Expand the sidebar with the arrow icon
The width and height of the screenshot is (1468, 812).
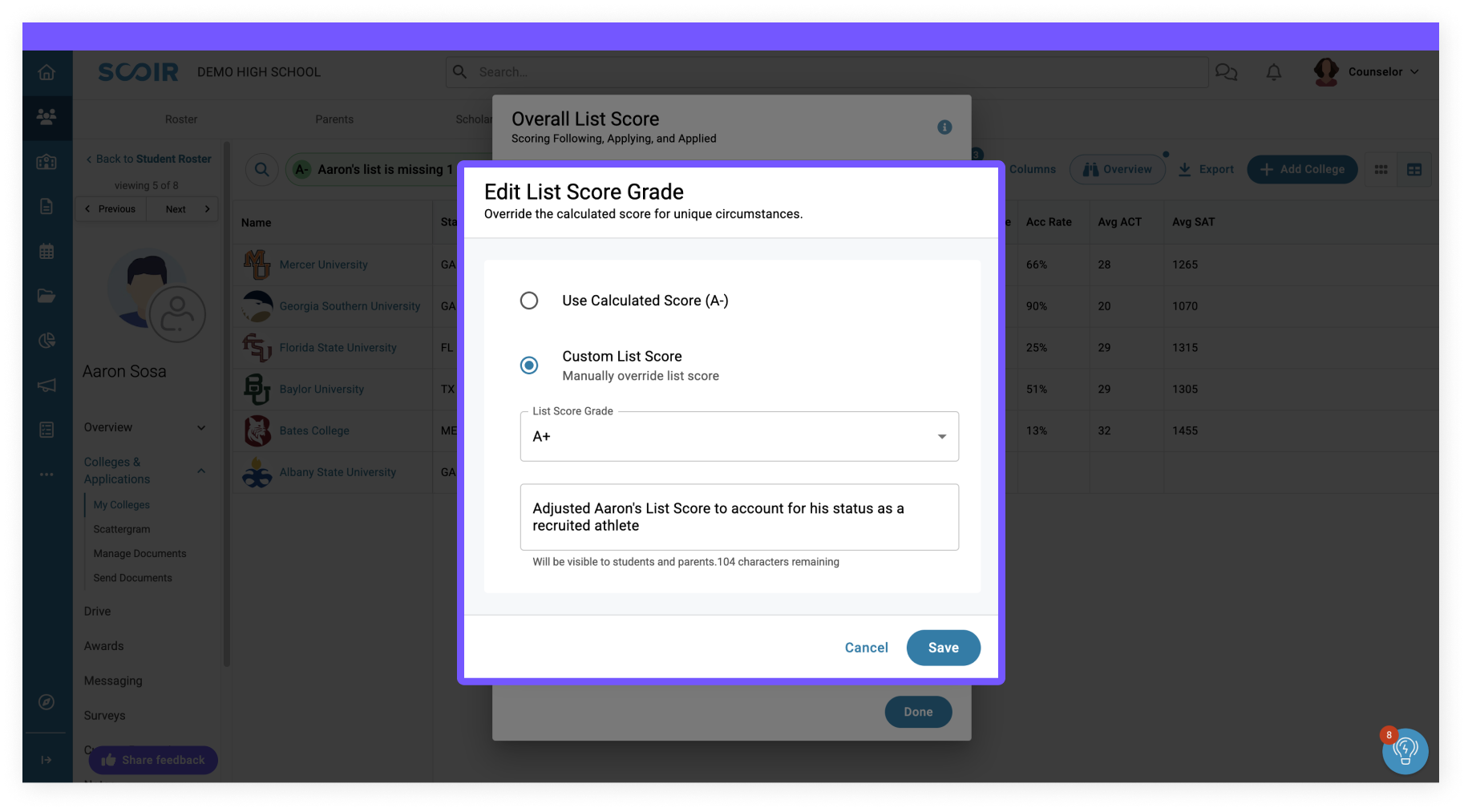pos(47,760)
